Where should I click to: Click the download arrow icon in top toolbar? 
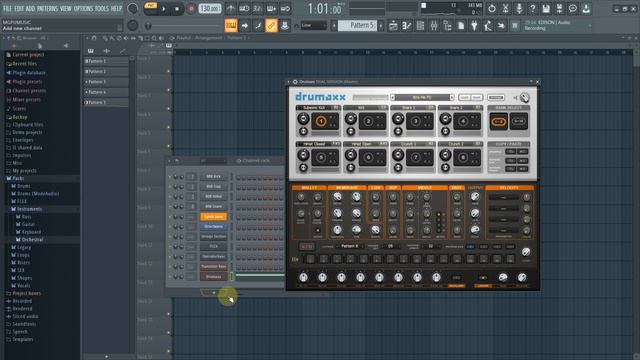586,9
